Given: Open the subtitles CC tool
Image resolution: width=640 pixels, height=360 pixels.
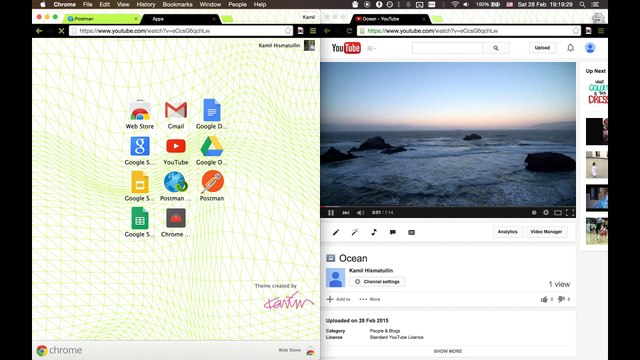Looking at the screenshot, I should pos(411,232).
